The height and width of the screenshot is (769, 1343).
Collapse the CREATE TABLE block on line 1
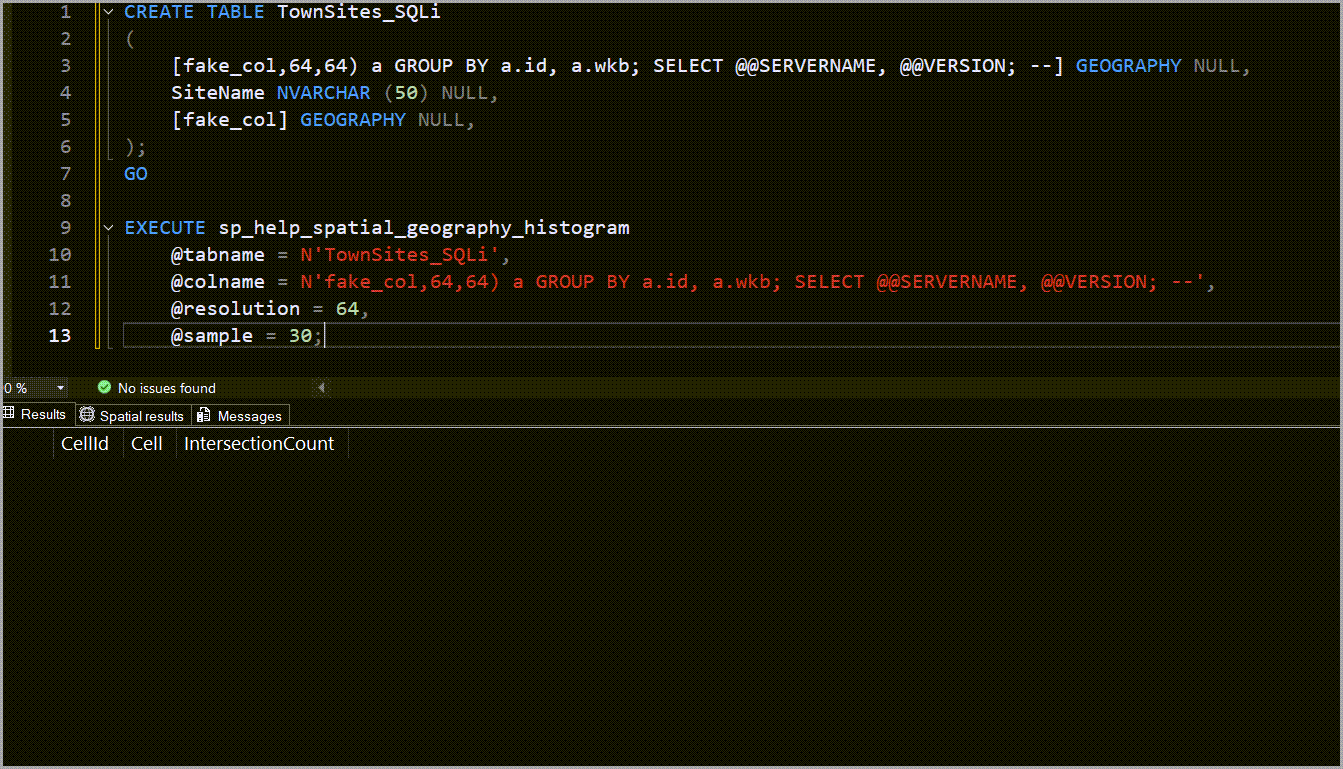(x=109, y=12)
